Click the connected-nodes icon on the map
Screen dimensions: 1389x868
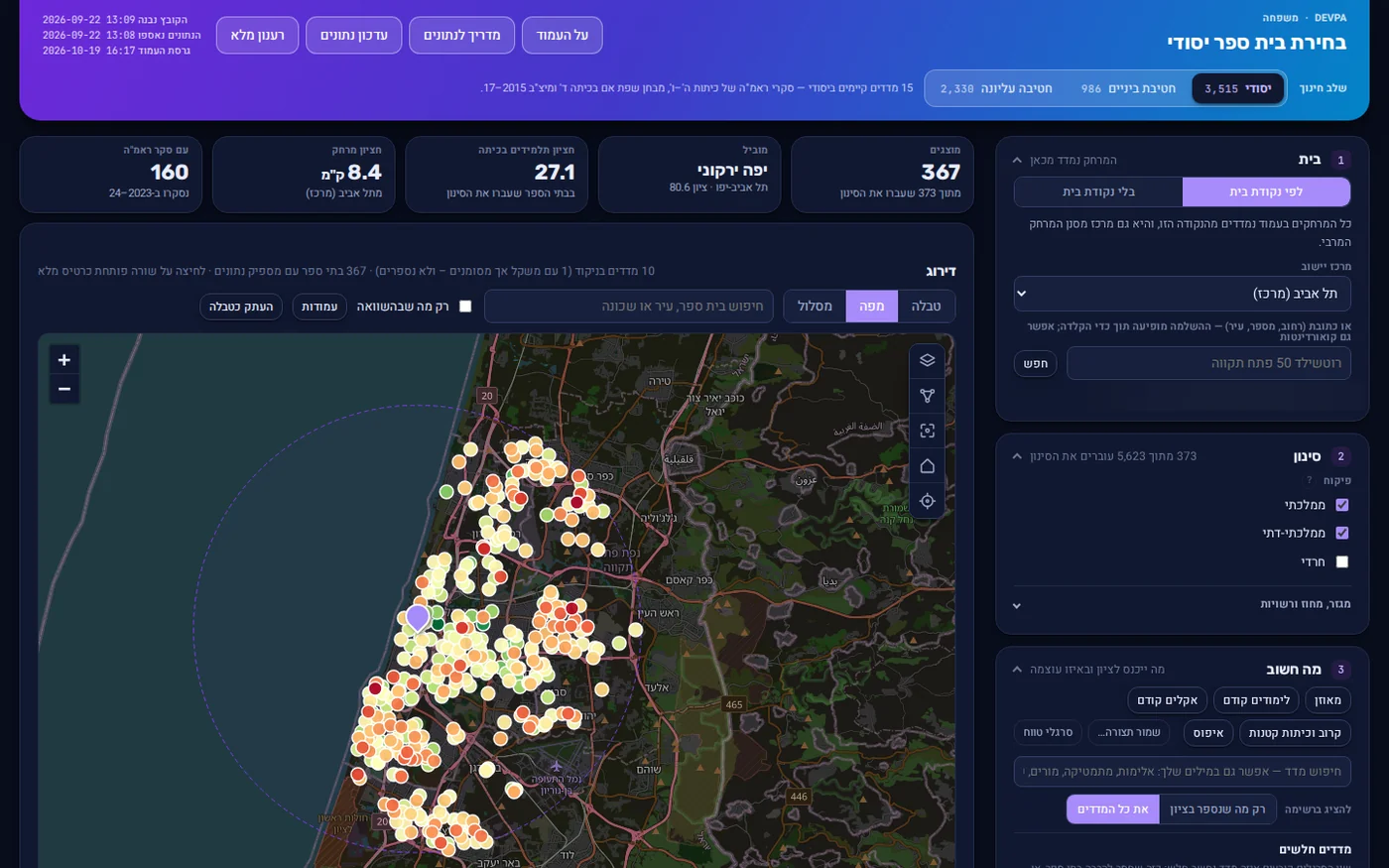pyautogui.click(x=927, y=396)
